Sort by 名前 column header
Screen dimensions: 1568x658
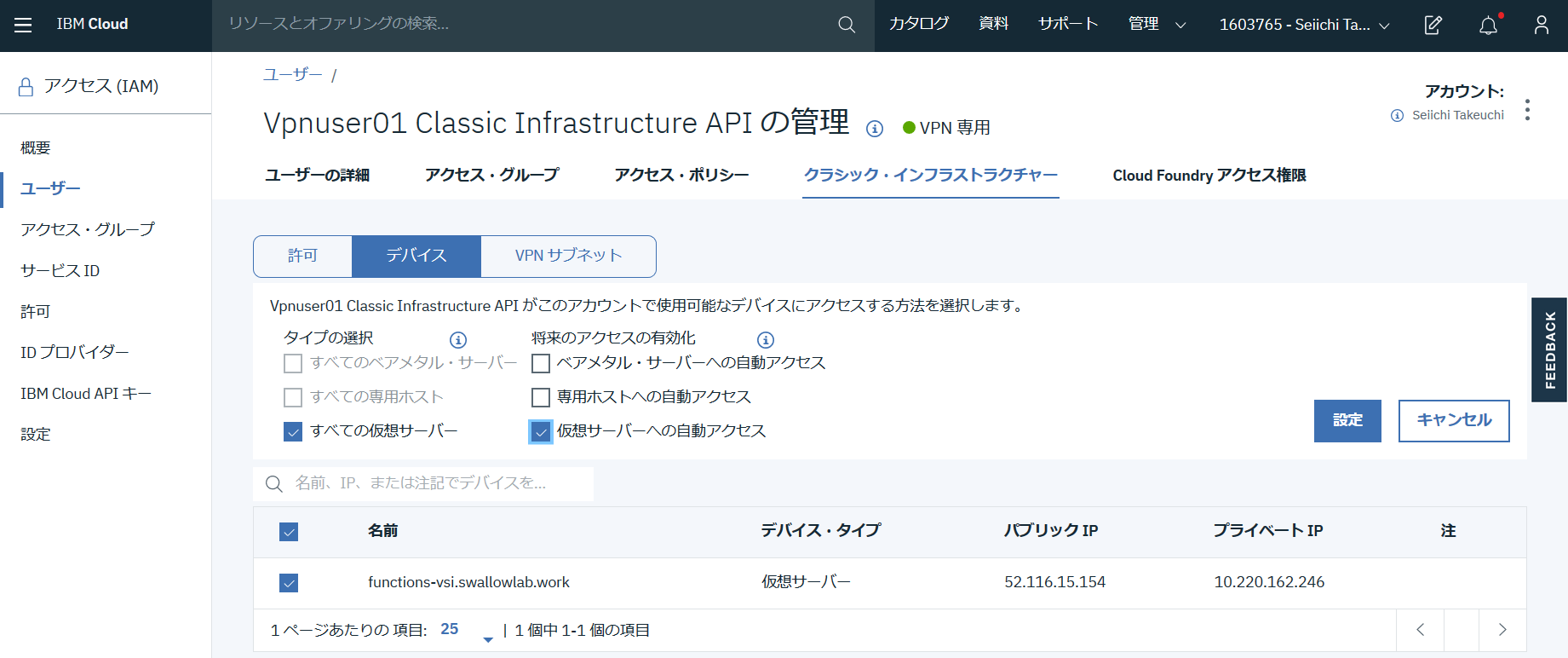(x=383, y=532)
